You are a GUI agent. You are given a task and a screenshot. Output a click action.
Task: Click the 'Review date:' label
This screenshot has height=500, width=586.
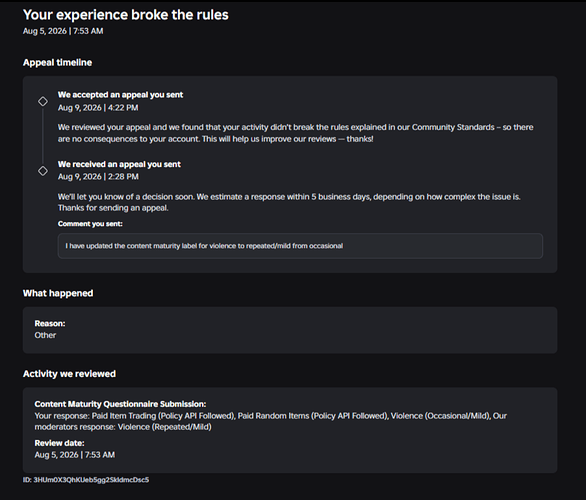click(x=59, y=443)
